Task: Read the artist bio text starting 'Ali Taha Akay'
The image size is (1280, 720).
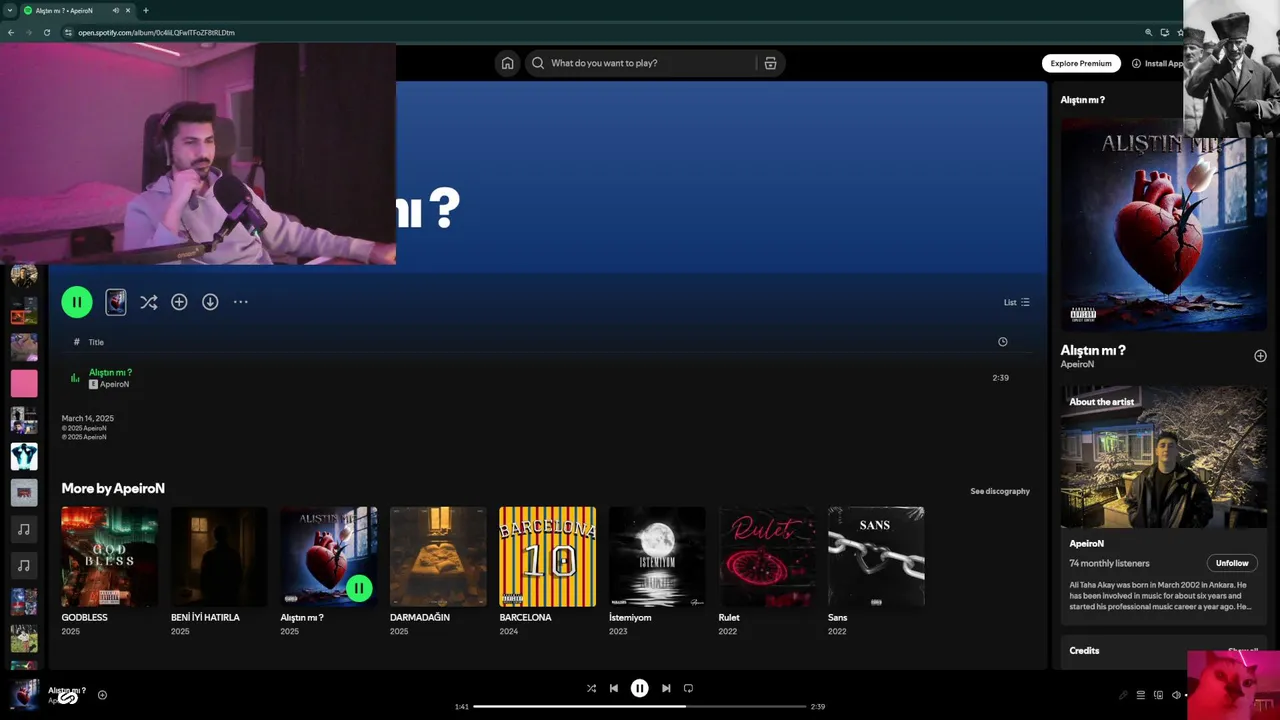Action: pyautogui.click(x=1160, y=595)
